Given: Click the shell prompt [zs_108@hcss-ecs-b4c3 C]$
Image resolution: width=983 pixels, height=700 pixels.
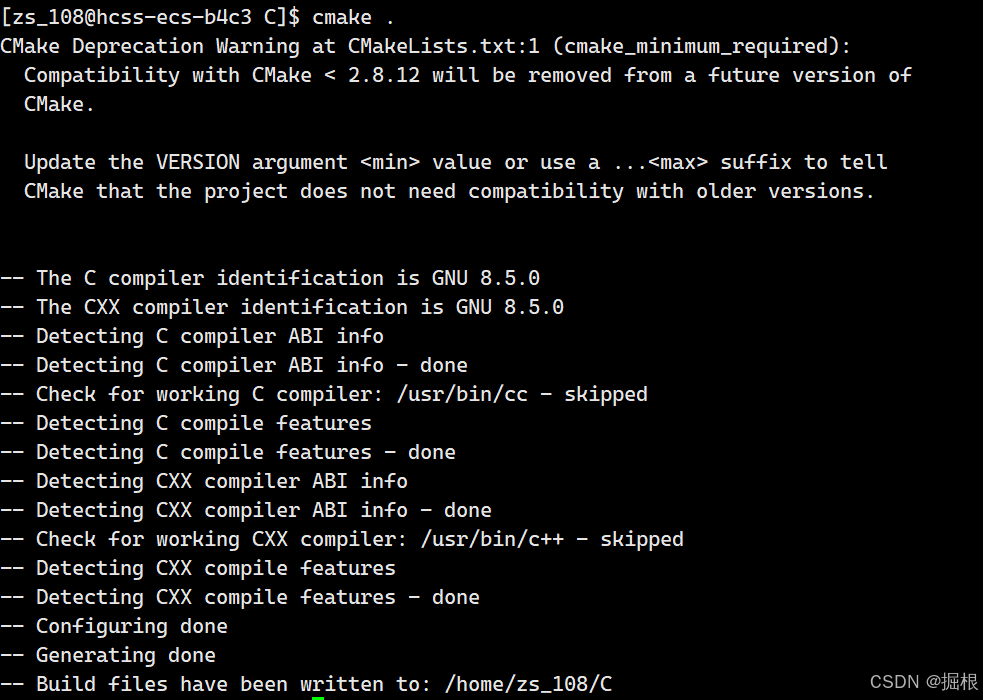Looking at the screenshot, I should [150, 17].
